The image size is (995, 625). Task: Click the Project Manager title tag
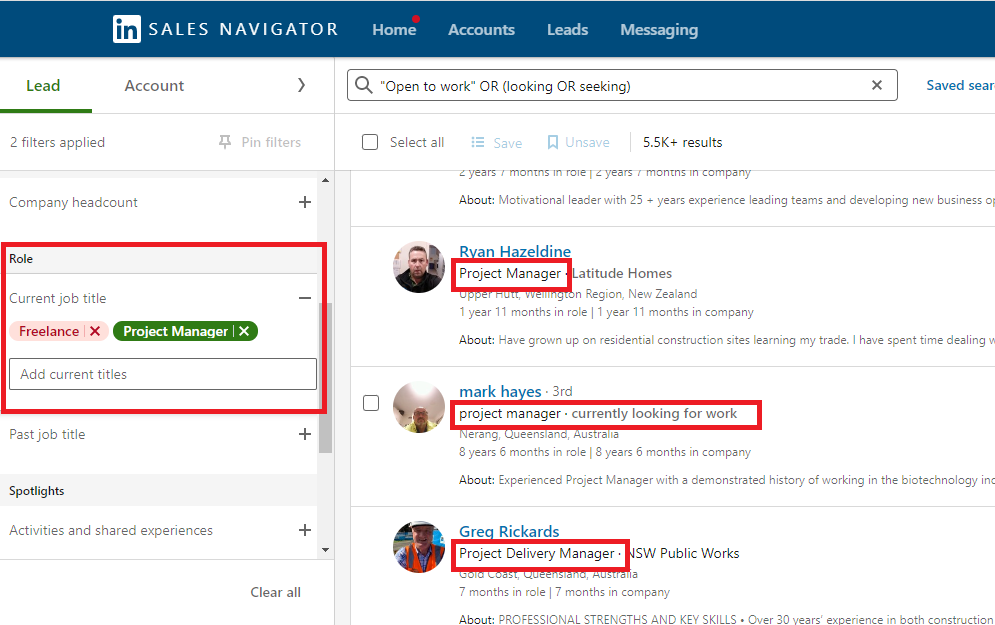click(x=175, y=331)
